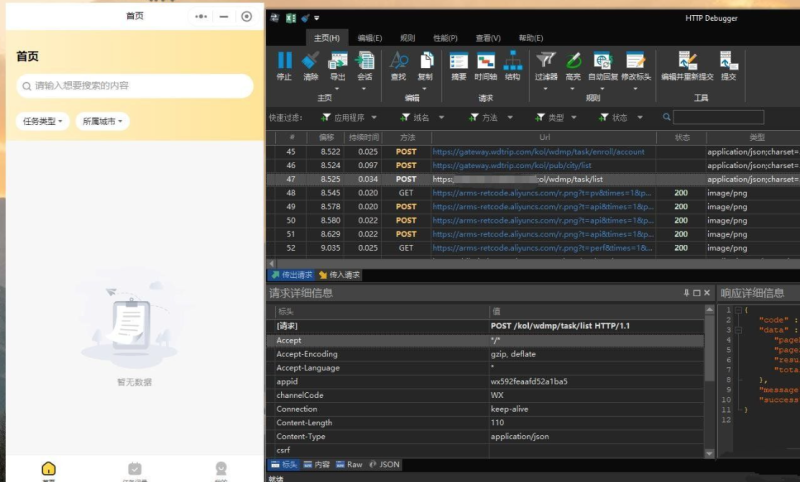Screen dimensions: 800x482
Task: Click the 复制 copy icon
Action: (x=426, y=61)
